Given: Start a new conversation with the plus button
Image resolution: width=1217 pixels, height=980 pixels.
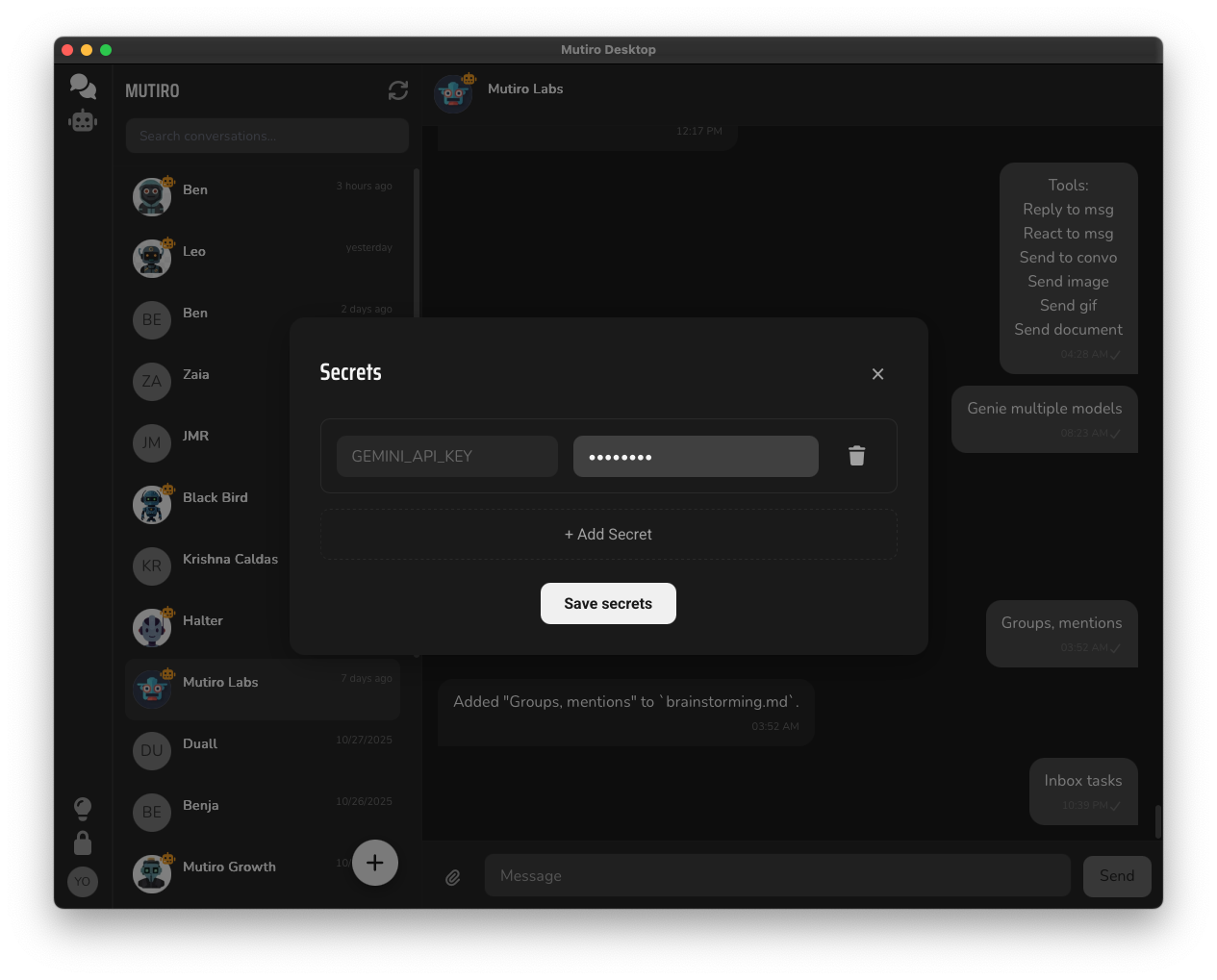Looking at the screenshot, I should 374,863.
